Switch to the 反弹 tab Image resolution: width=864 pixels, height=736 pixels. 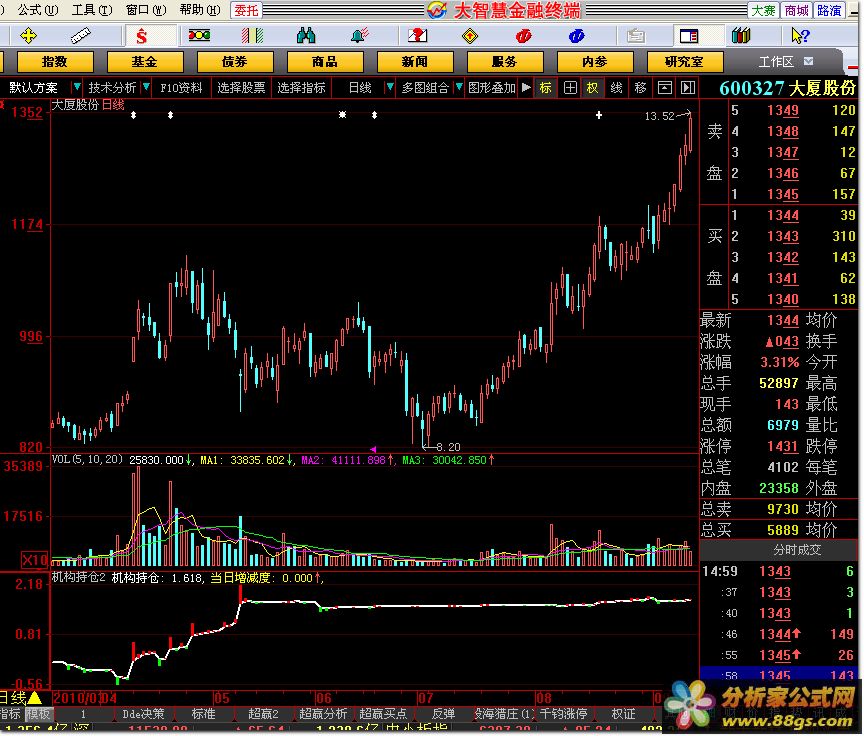point(443,714)
